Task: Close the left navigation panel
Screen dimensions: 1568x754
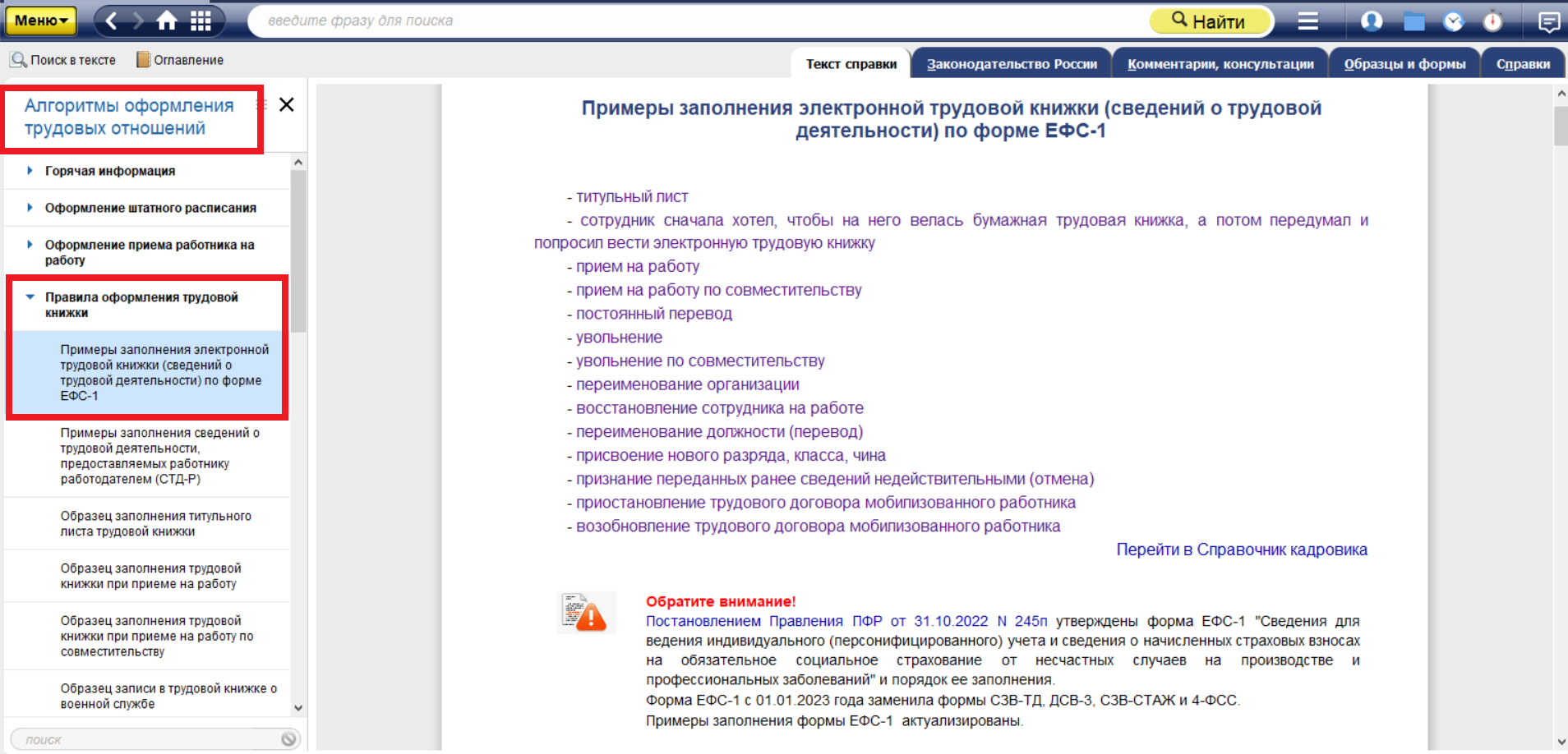Action: pyautogui.click(x=287, y=104)
